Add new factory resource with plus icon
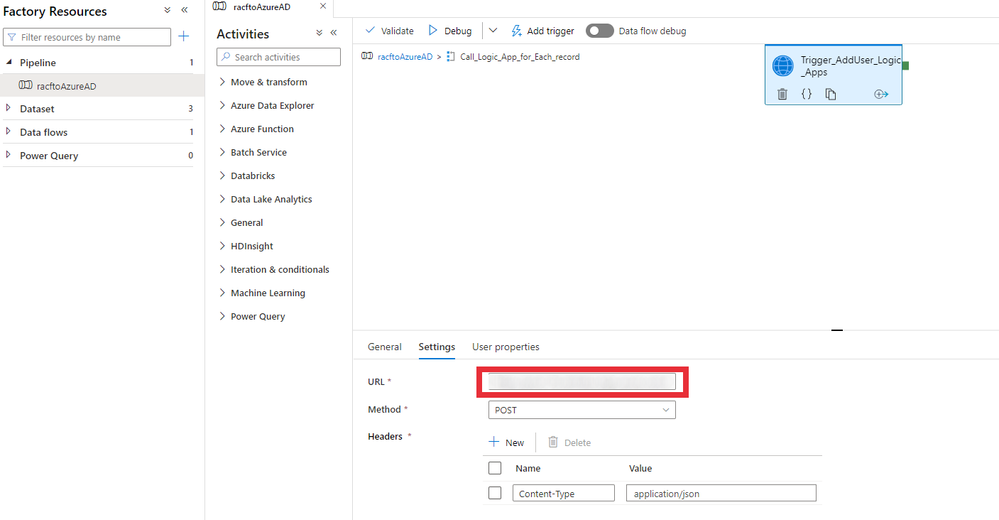The height and width of the screenshot is (520, 999). (x=183, y=36)
